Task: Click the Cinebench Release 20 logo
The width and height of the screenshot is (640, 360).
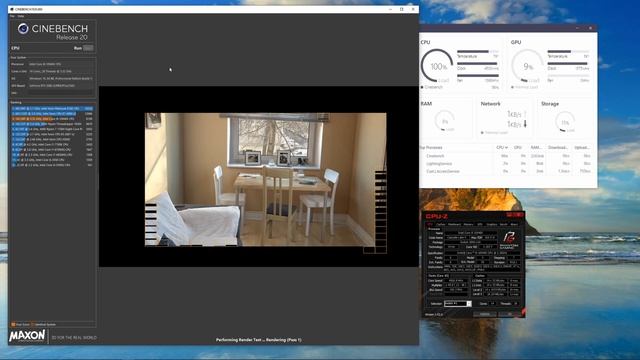Action: point(53,32)
